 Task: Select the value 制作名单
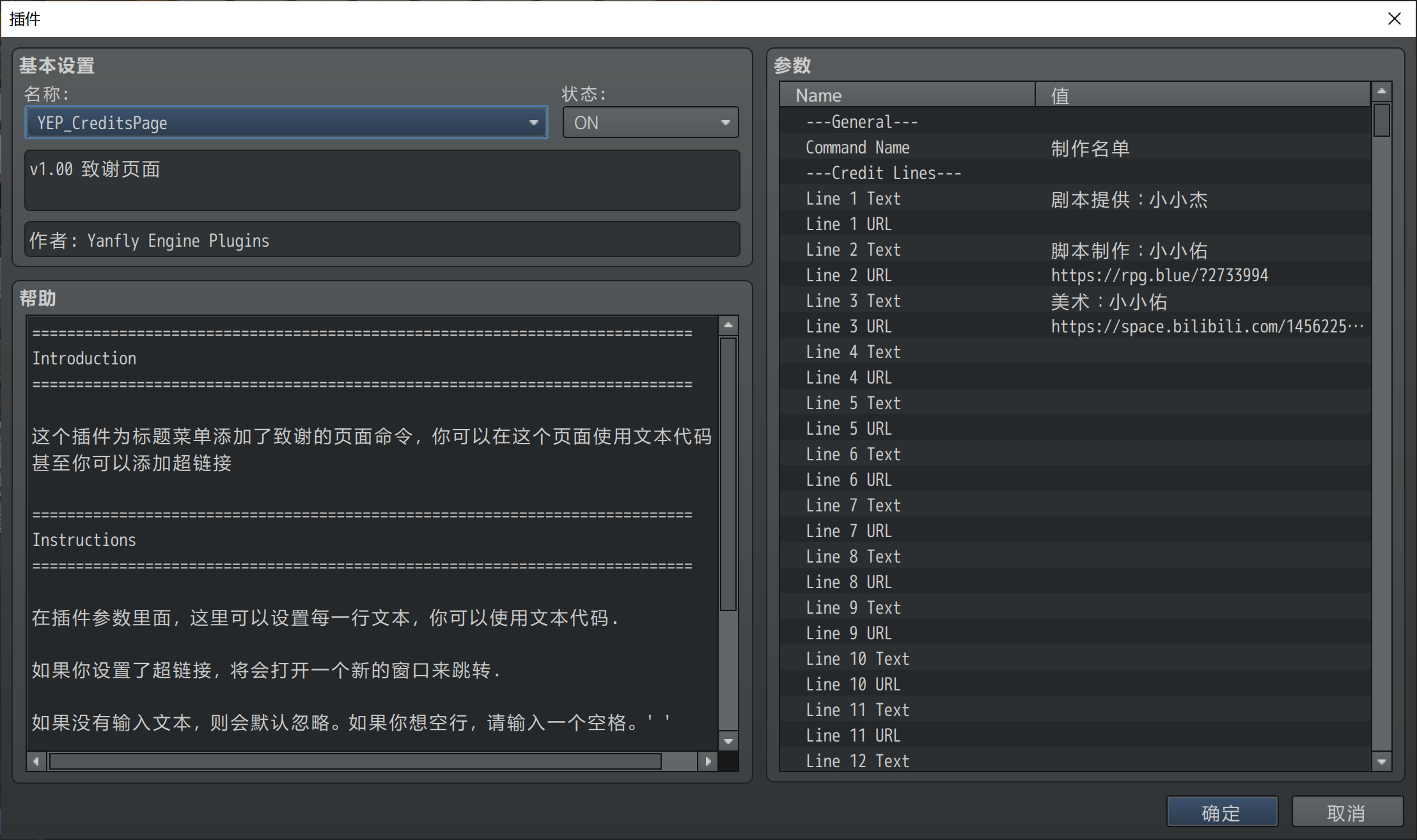tap(1090, 148)
